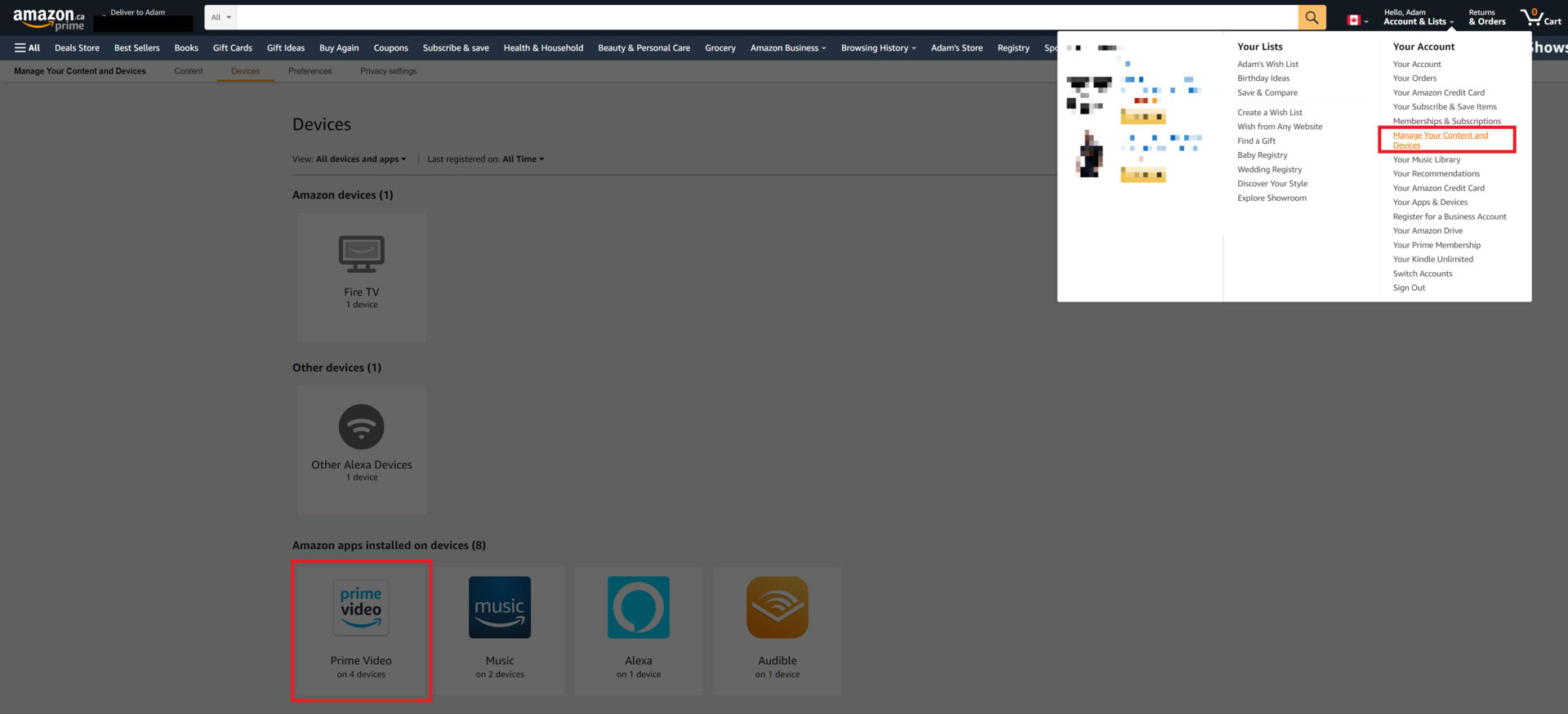The height and width of the screenshot is (714, 1568).
Task: Click Manage Your Content and Devices link
Action: [1441, 140]
